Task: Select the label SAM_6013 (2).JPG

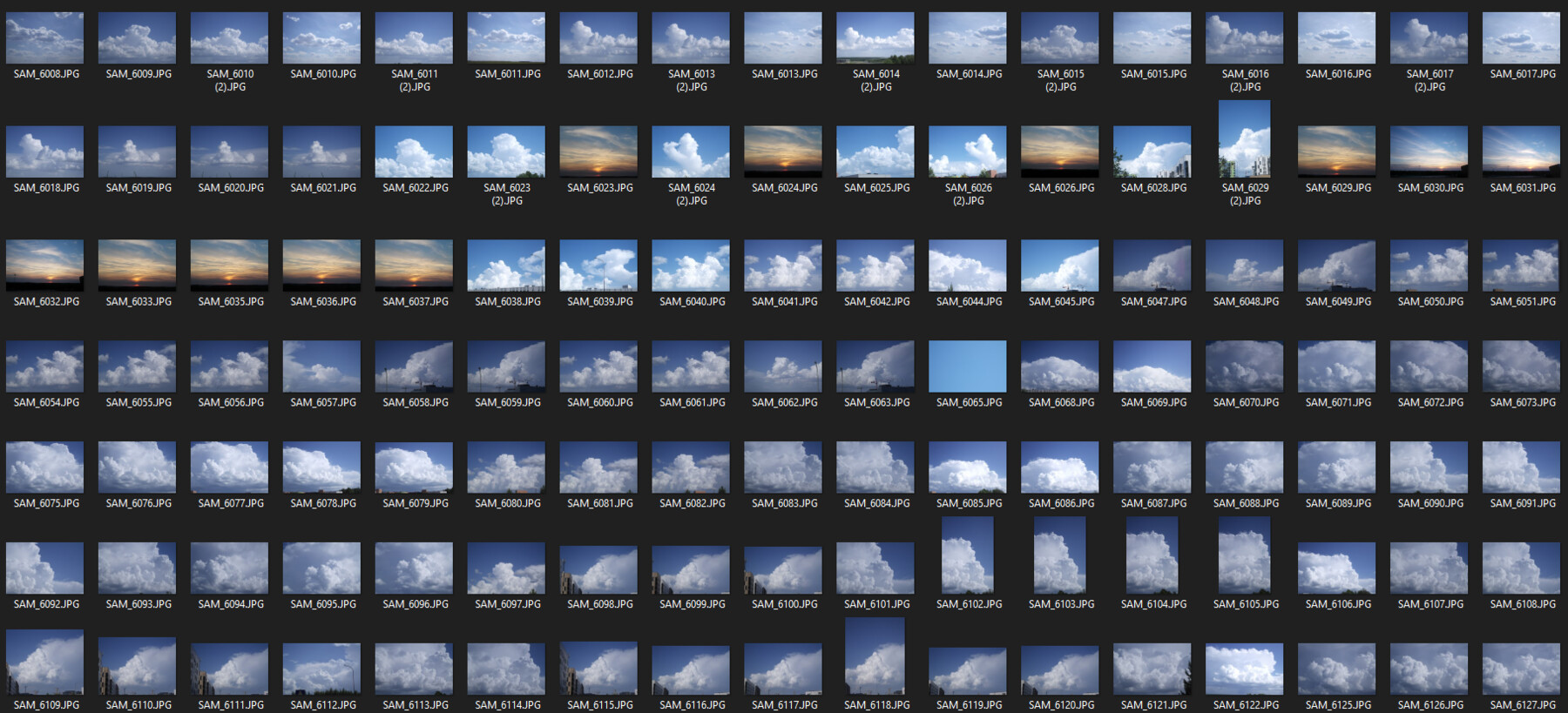Action: point(692,81)
